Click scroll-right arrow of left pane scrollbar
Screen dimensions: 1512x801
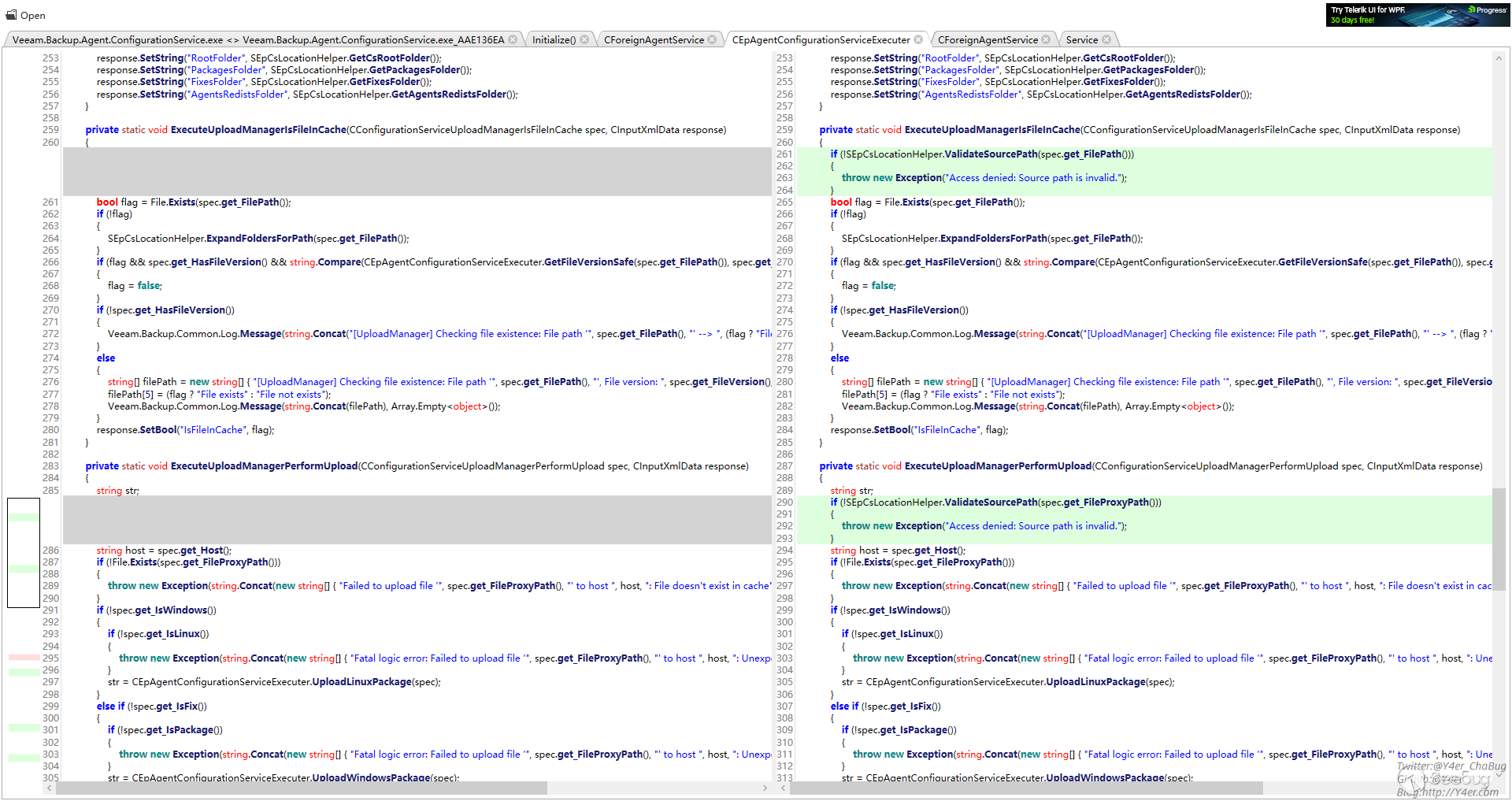point(765,788)
